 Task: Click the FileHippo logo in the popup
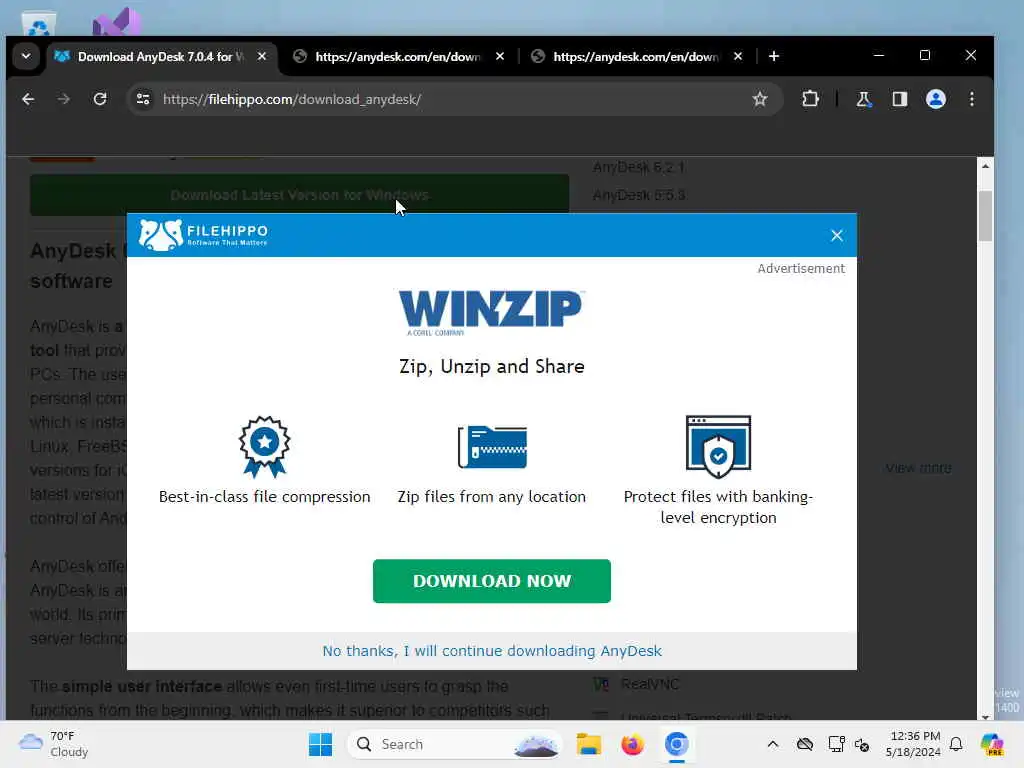pyautogui.click(x=203, y=235)
